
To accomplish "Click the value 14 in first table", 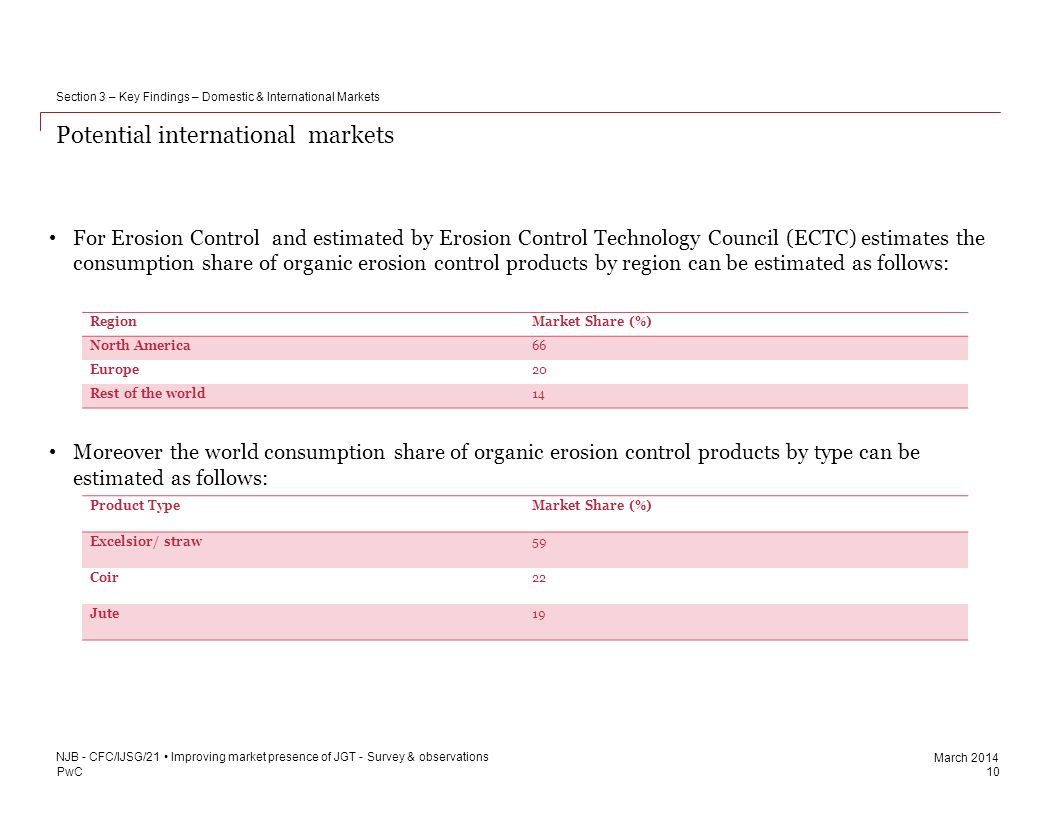I will pyautogui.click(x=538, y=395).
